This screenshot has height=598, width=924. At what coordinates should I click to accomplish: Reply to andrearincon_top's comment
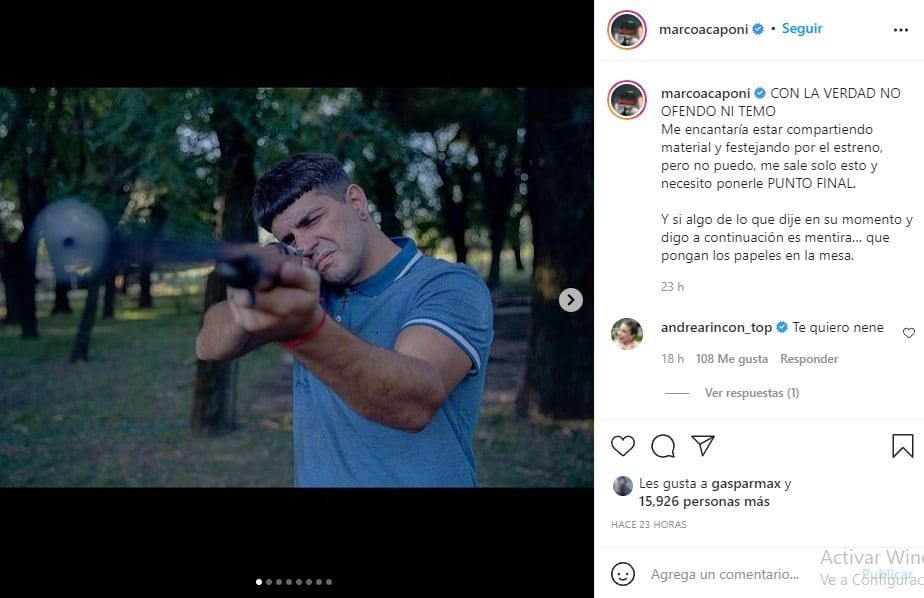(x=809, y=359)
